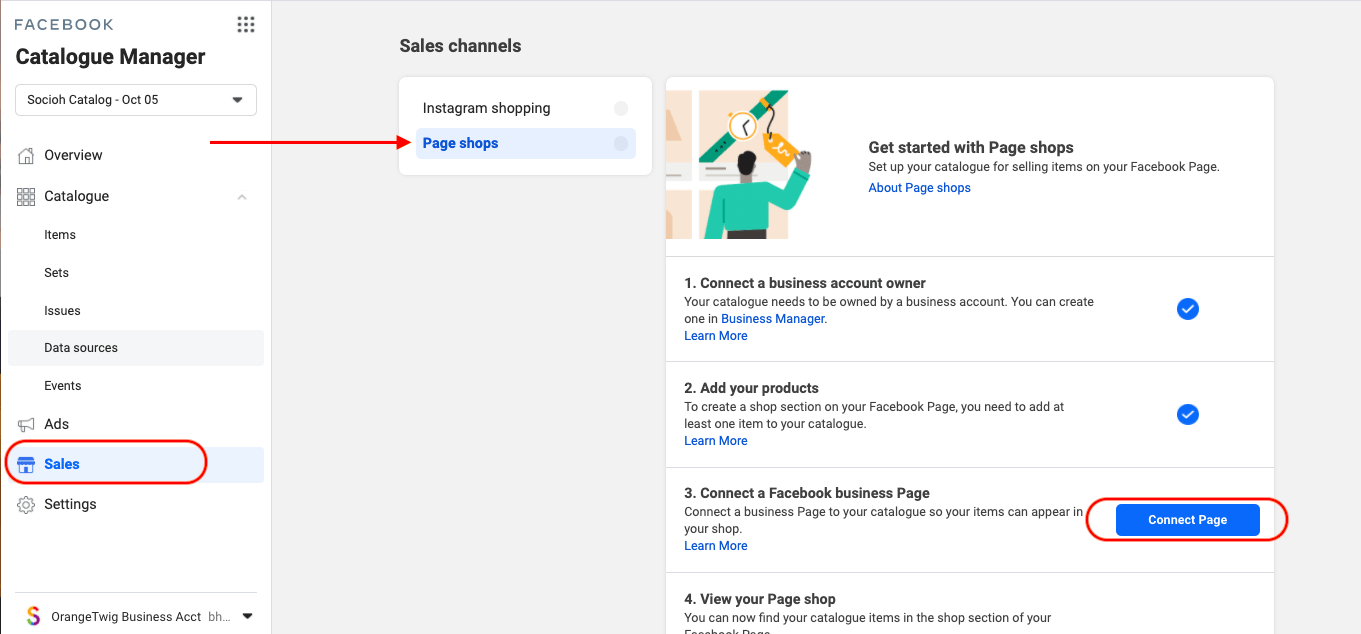The height and width of the screenshot is (634, 1361).
Task: Open the nine-dot apps grid icon
Action: pyautogui.click(x=245, y=25)
